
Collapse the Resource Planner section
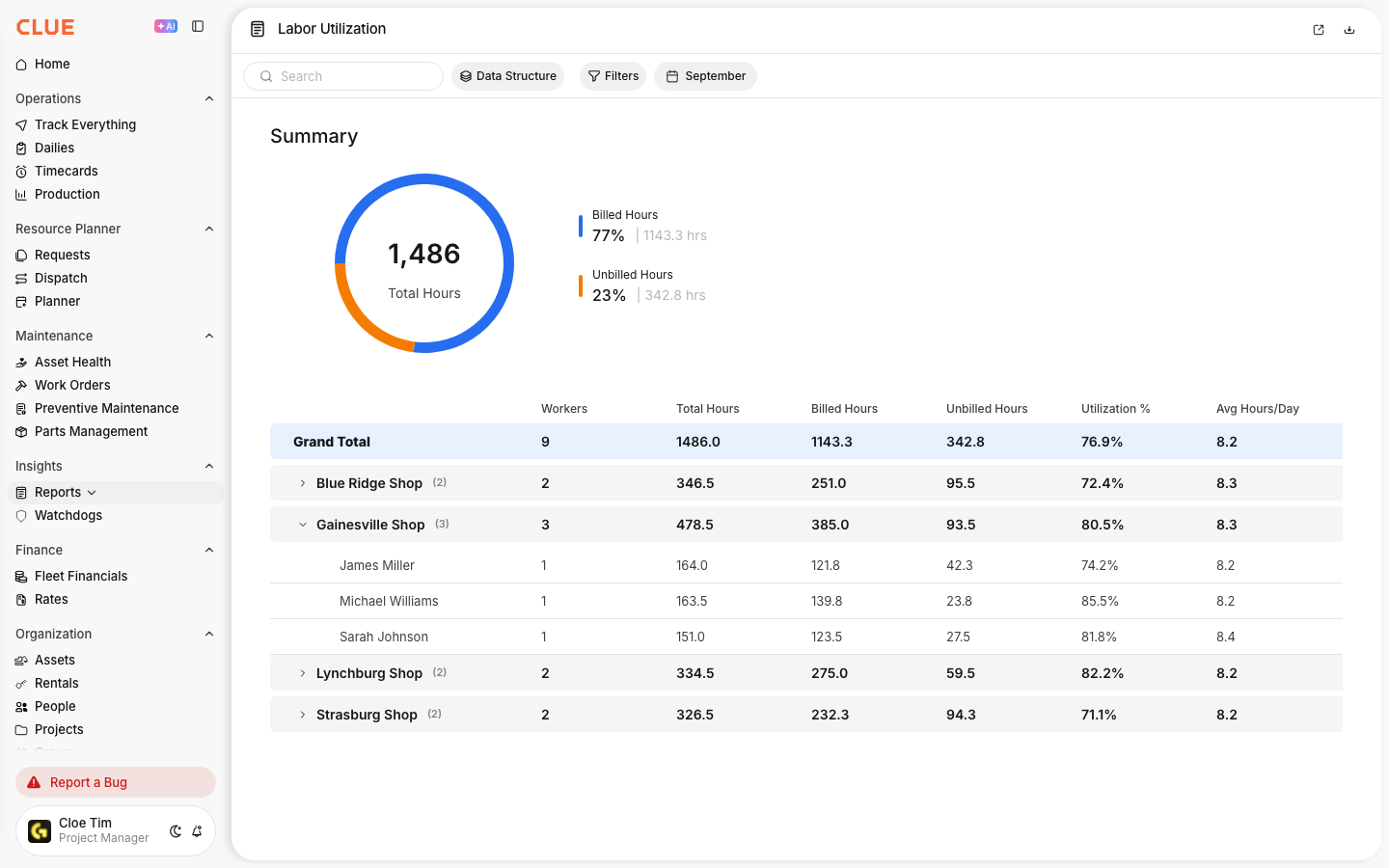click(209, 229)
